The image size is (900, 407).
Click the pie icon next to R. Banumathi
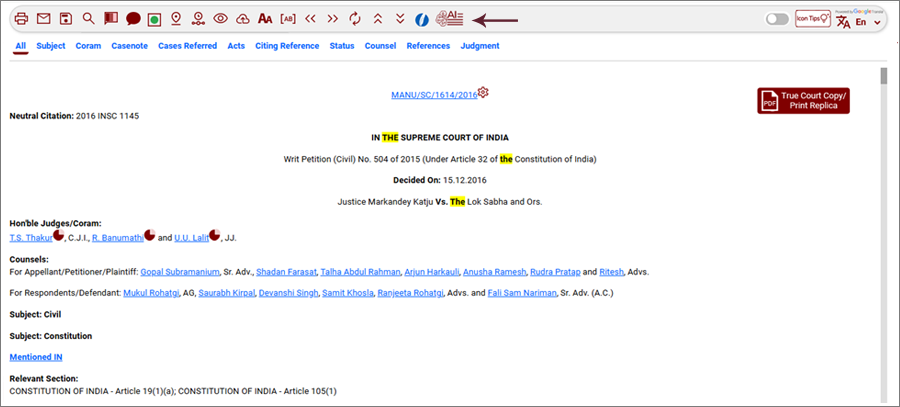150,234
